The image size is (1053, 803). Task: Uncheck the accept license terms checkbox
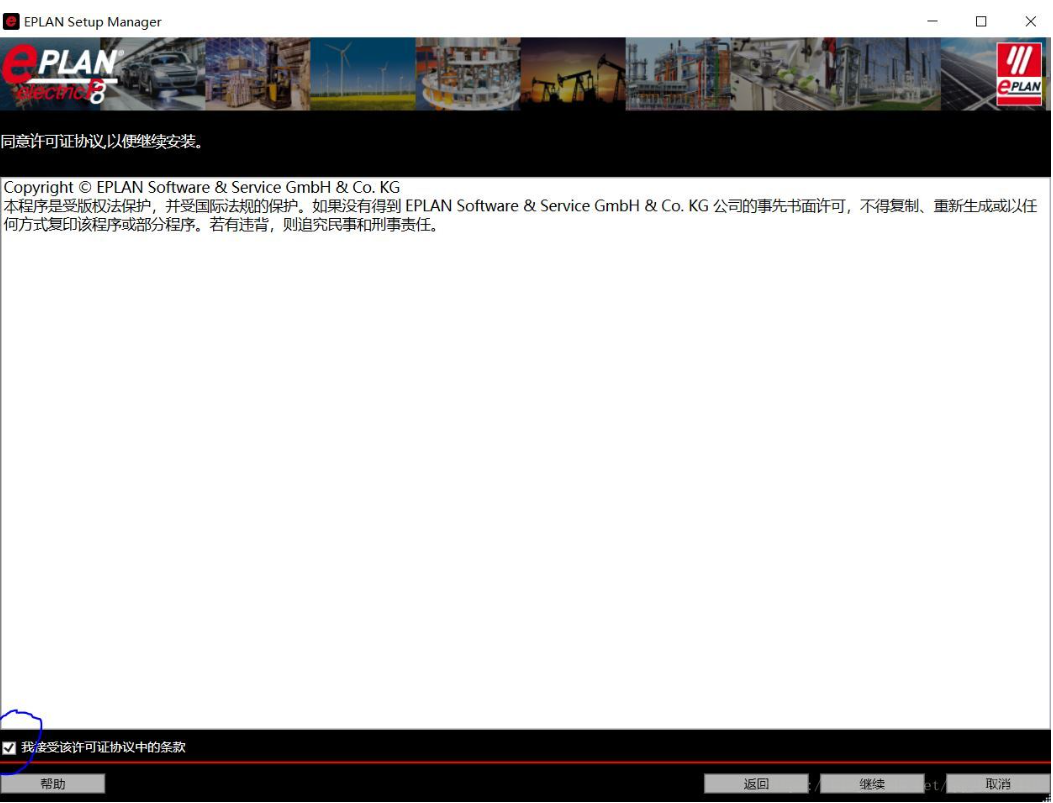(9, 747)
